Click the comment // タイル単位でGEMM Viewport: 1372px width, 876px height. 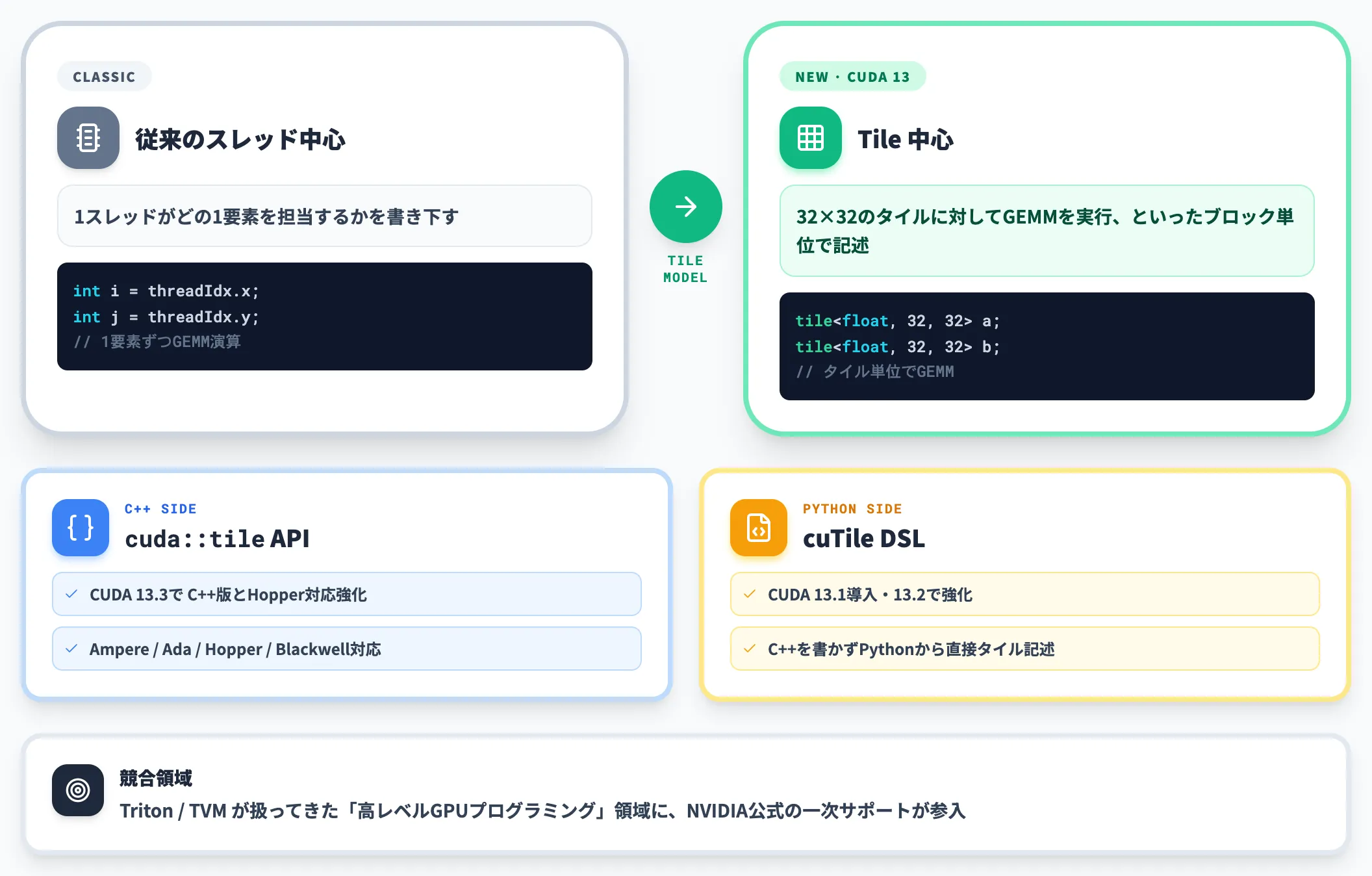click(x=875, y=372)
